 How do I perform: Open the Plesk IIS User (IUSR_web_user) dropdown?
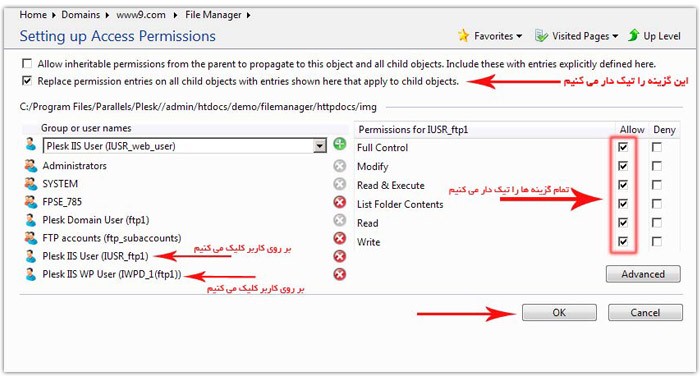[320, 146]
